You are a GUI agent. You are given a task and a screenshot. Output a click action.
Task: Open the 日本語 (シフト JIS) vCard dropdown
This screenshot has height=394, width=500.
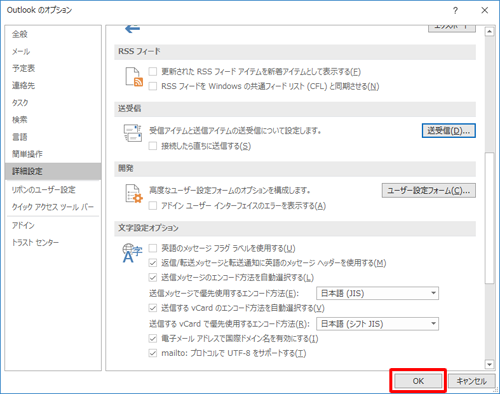(377, 324)
